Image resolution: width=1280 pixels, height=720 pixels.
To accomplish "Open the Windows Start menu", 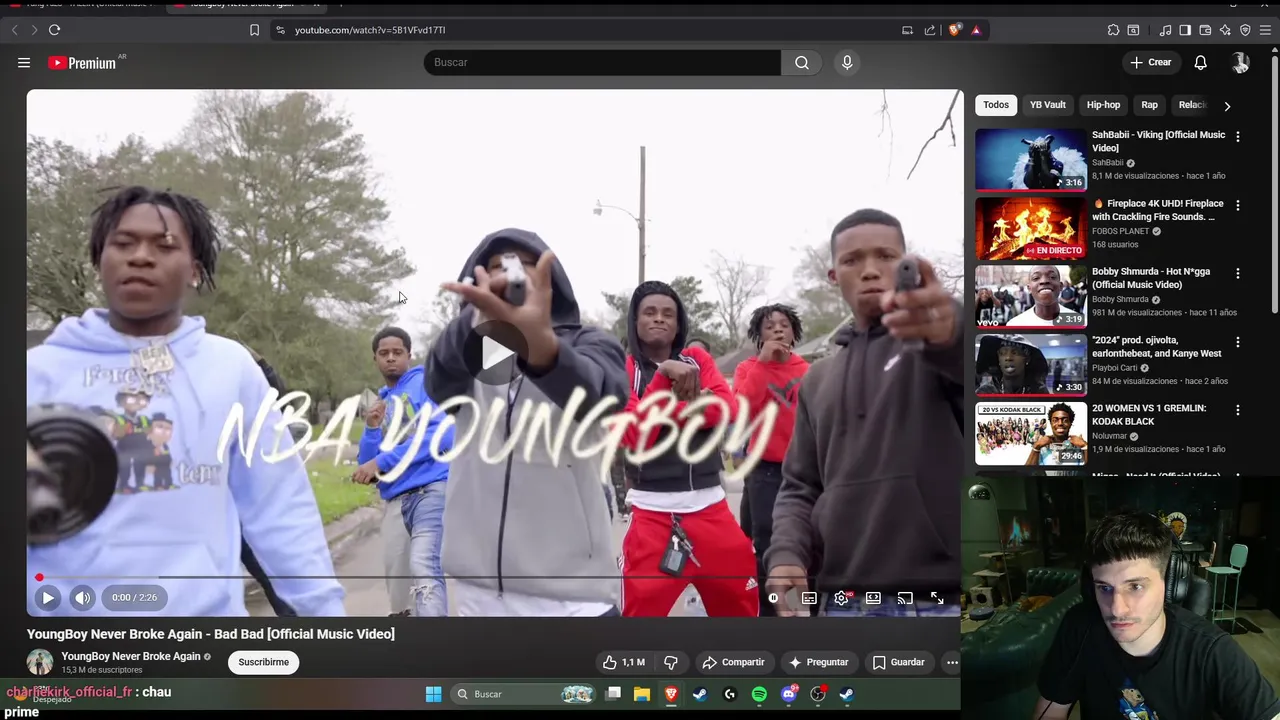I will [x=433, y=694].
